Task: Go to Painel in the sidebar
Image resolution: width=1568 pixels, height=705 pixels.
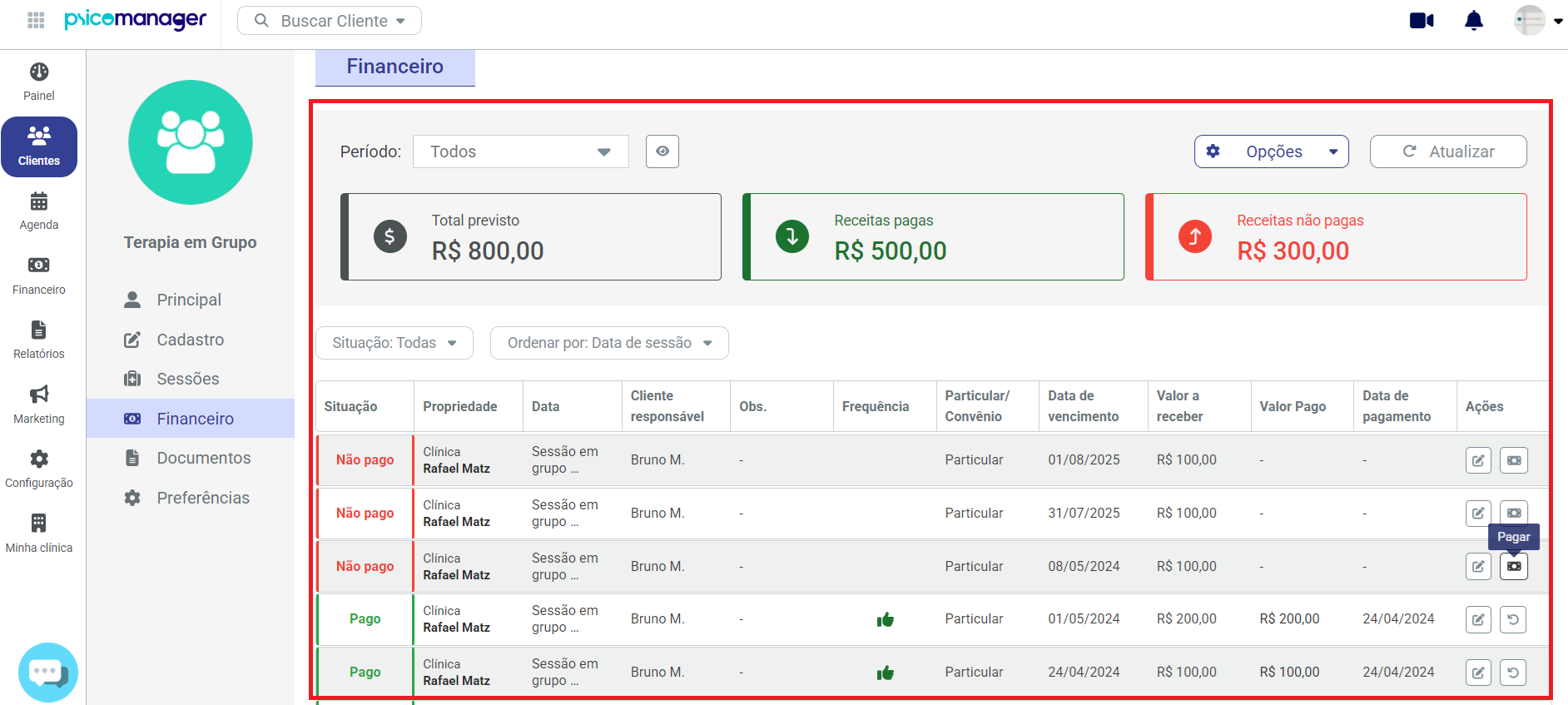Action: (x=39, y=82)
